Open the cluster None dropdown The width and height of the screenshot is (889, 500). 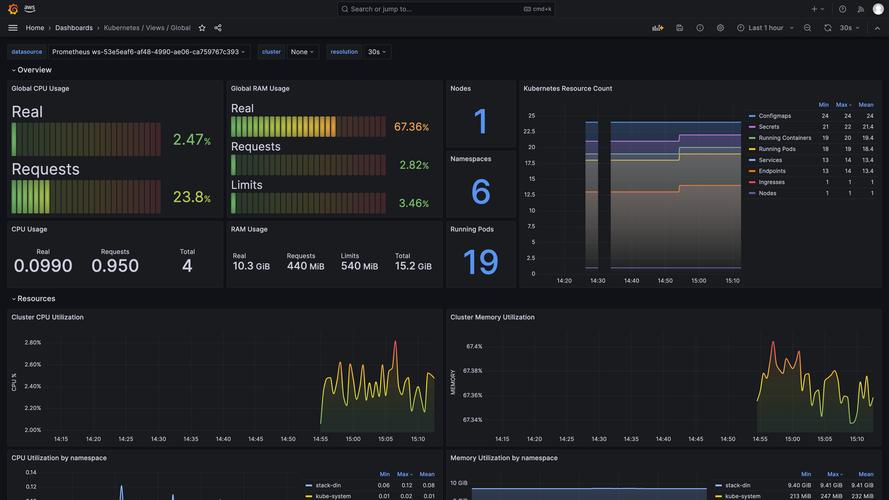tap(302, 52)
